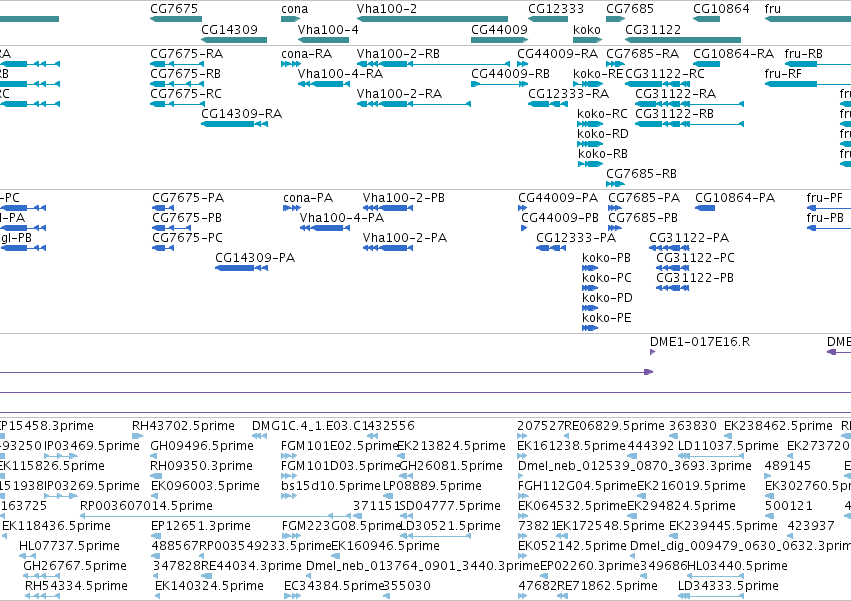The image size is (851, 601).
Task: Select transcript Vha100-2-RB
Action: [398, 54]
